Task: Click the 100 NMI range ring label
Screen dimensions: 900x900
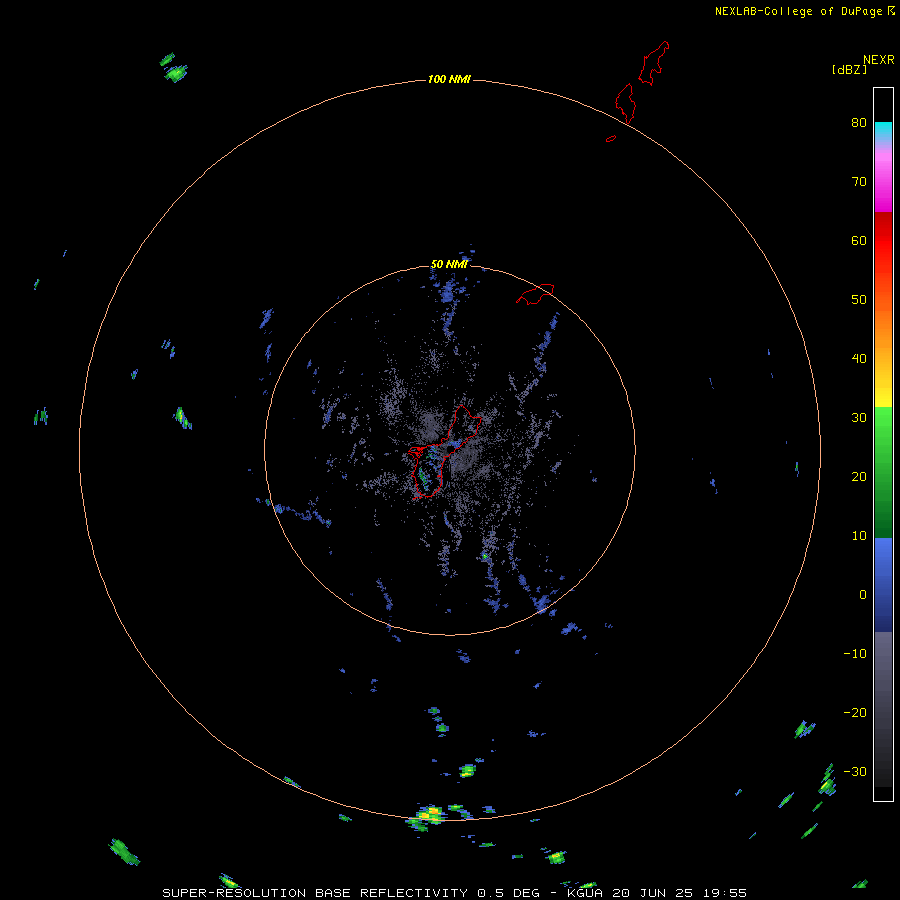Action: click(449, 79)
